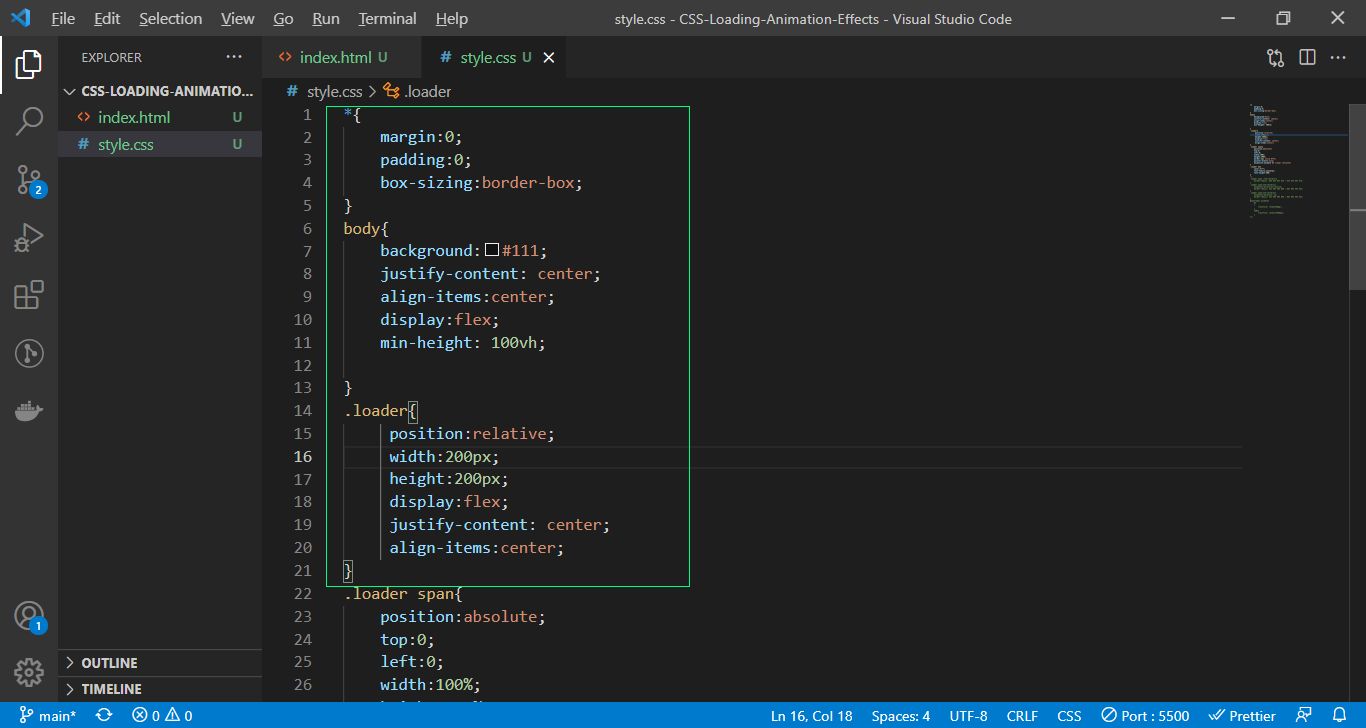Click the CSS language mode selector

[x=1069, y=716]
